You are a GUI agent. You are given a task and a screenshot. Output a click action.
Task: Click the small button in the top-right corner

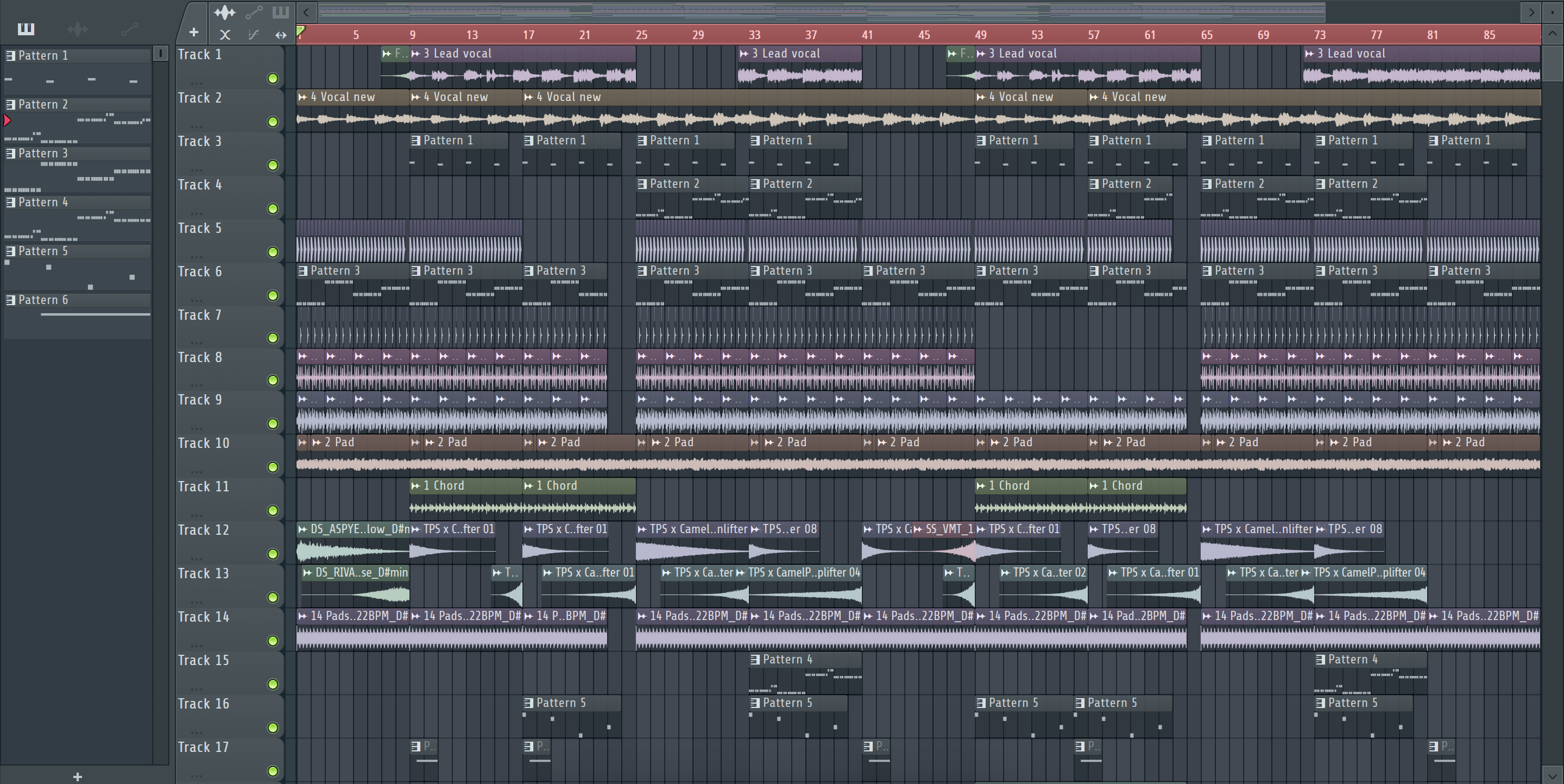pos(1553,11)
